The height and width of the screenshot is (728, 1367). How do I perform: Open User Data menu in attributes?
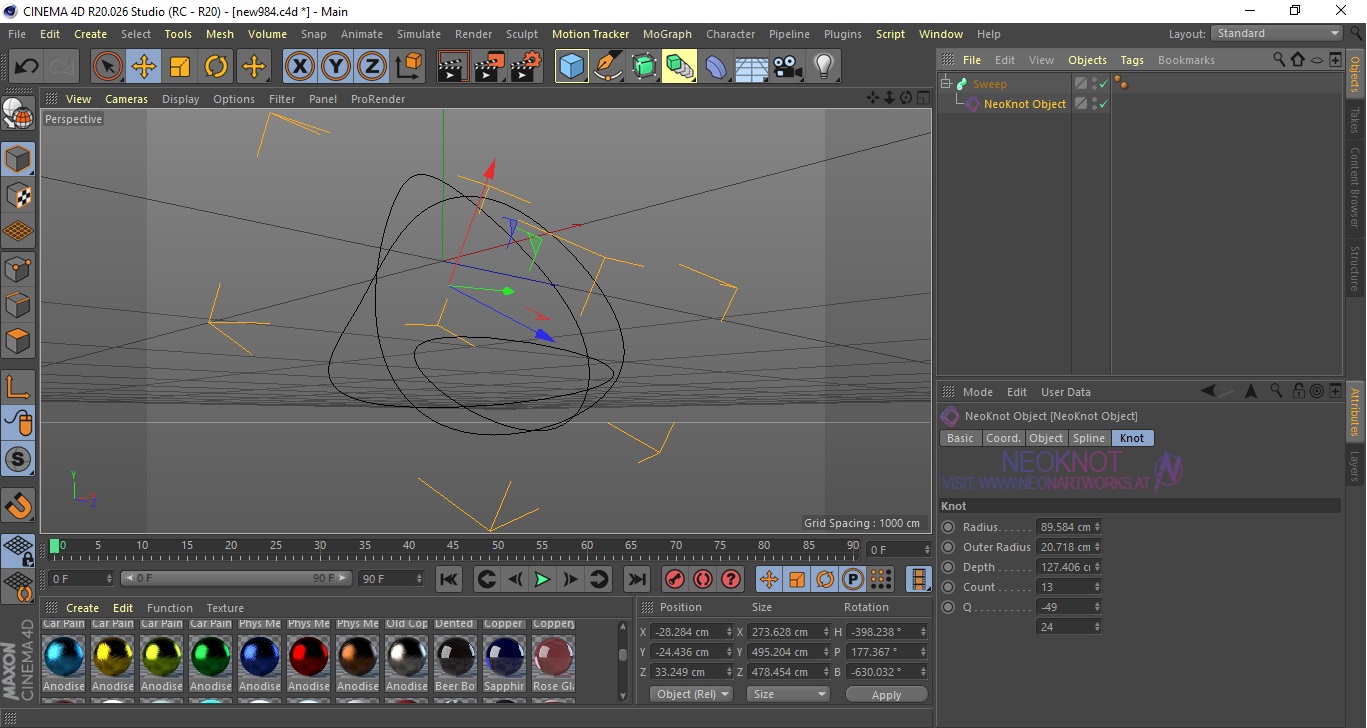click(1066, 392)
